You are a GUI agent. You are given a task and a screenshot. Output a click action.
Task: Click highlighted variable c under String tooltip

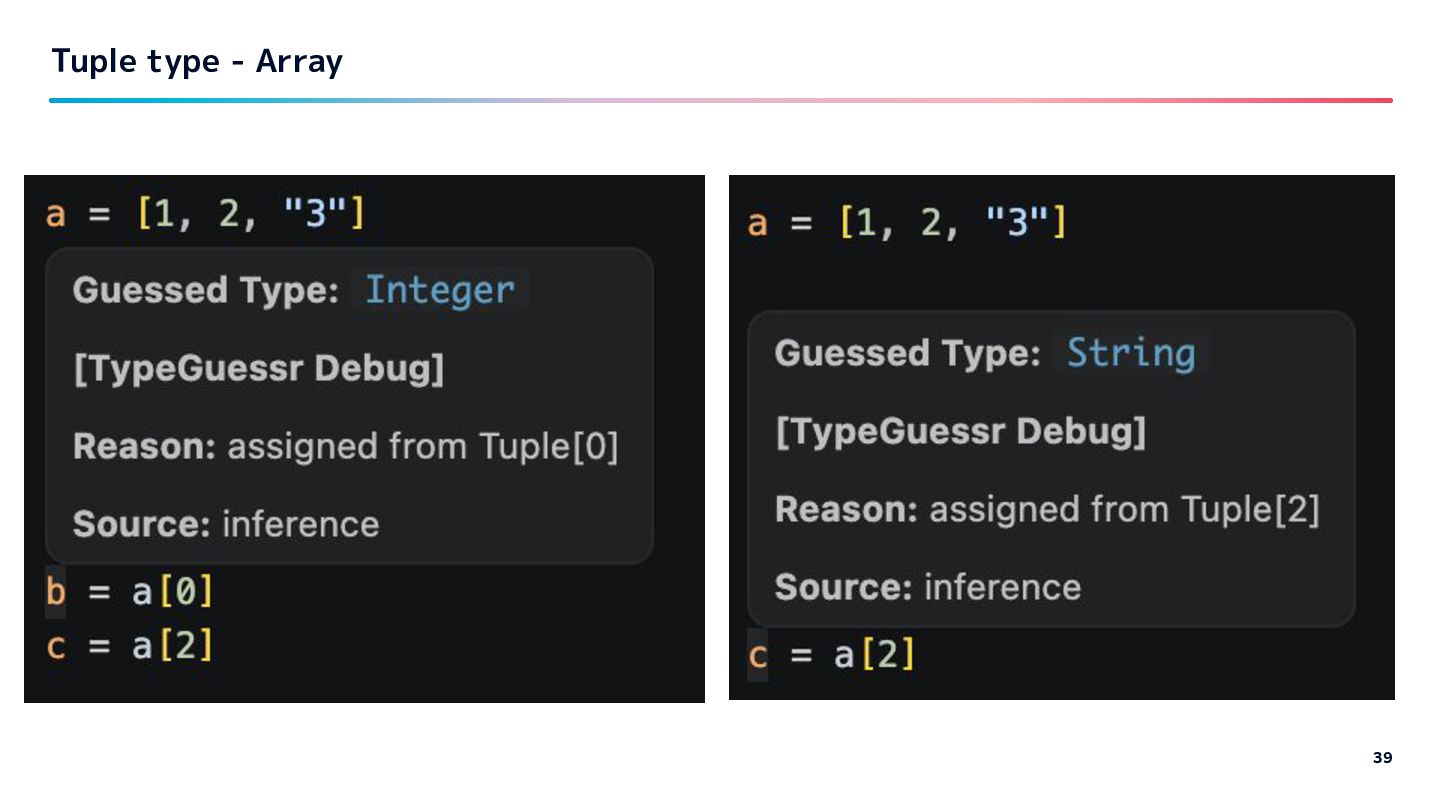pyautogui.click(x=758, y=655)
